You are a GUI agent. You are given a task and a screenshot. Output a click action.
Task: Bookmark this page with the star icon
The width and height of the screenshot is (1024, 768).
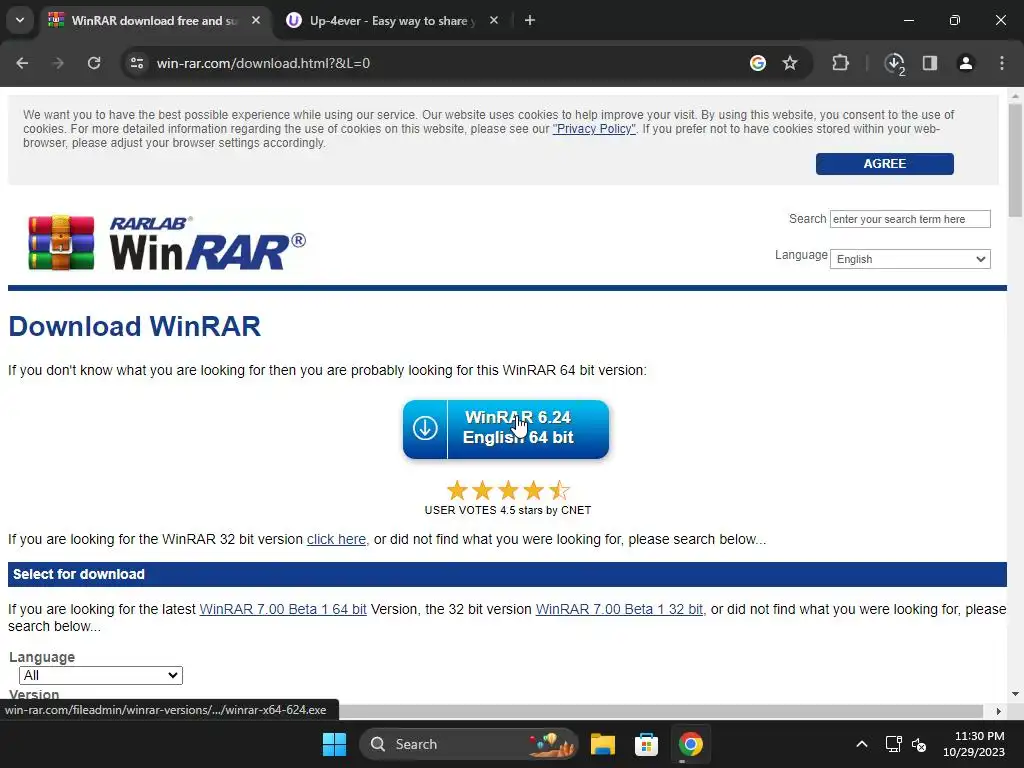click(x=790, y=63)
